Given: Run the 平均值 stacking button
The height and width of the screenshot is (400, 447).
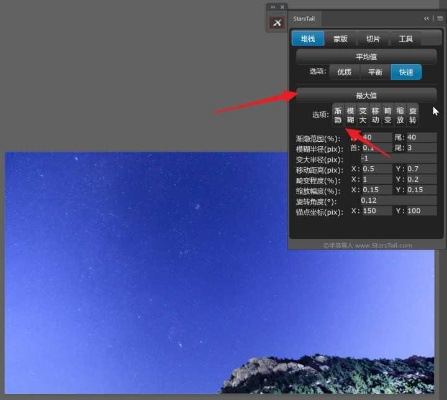Looking at the screenshot, I should pos(366,57).
